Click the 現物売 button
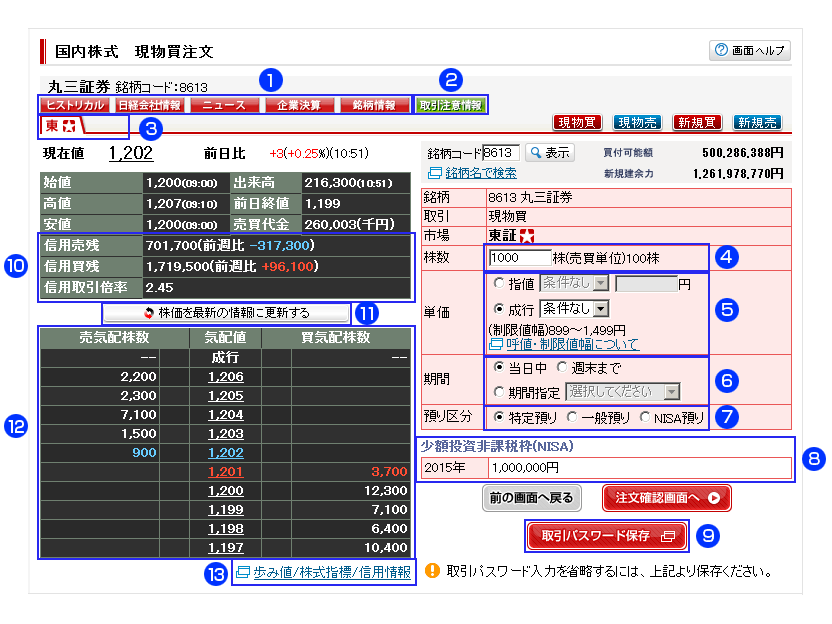The height and width of the screenshot is (624, 832). (x=637, y=123)
